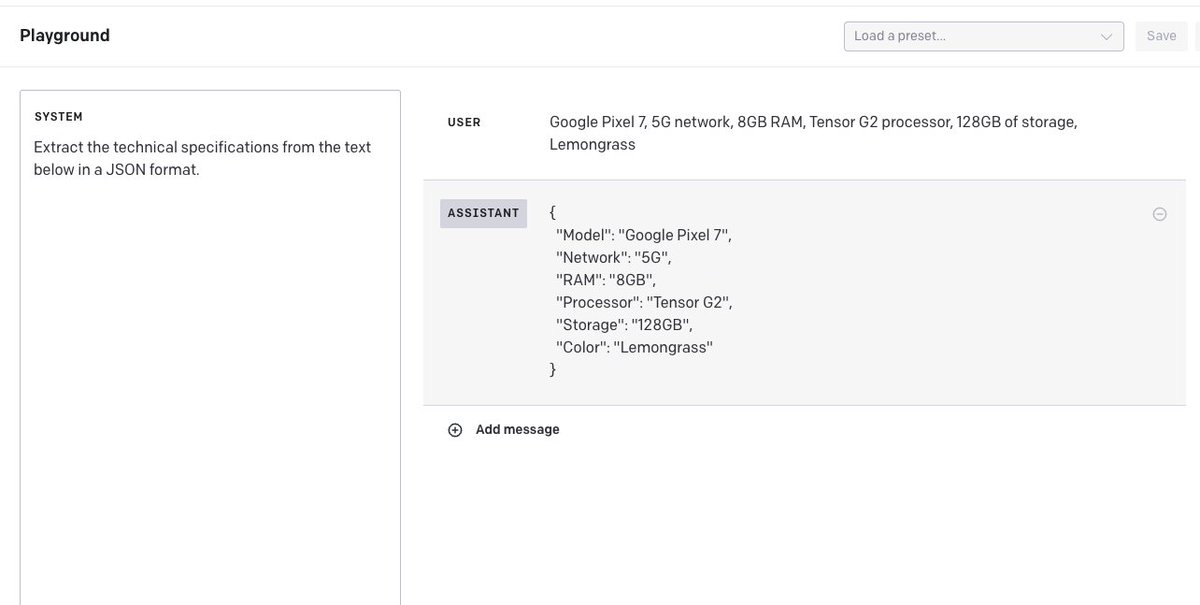1200x605 pixels.
Task: Click the chevron arrow of the preset dropdown
Action: pos(1107,37)
